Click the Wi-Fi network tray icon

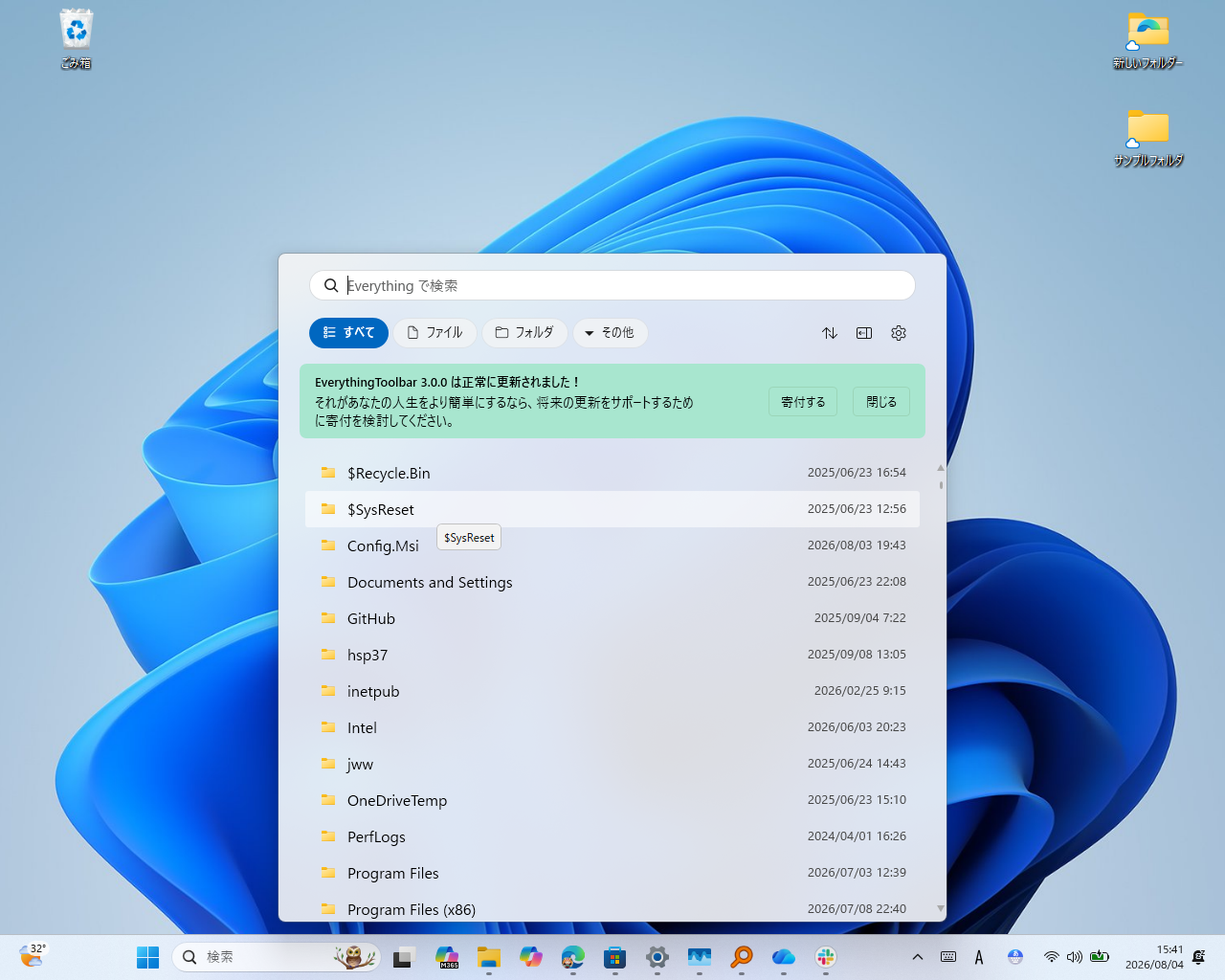point(1052,957)
